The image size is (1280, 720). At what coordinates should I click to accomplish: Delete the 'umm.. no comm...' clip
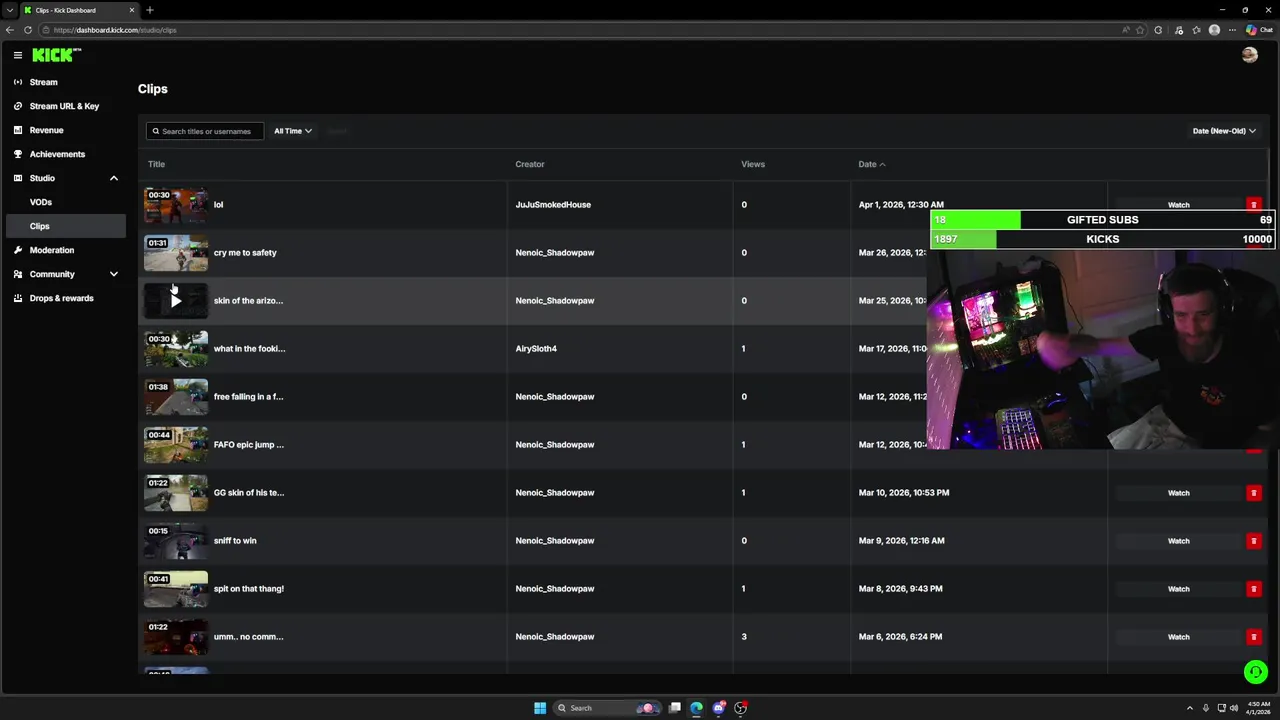click(1253, 637)
